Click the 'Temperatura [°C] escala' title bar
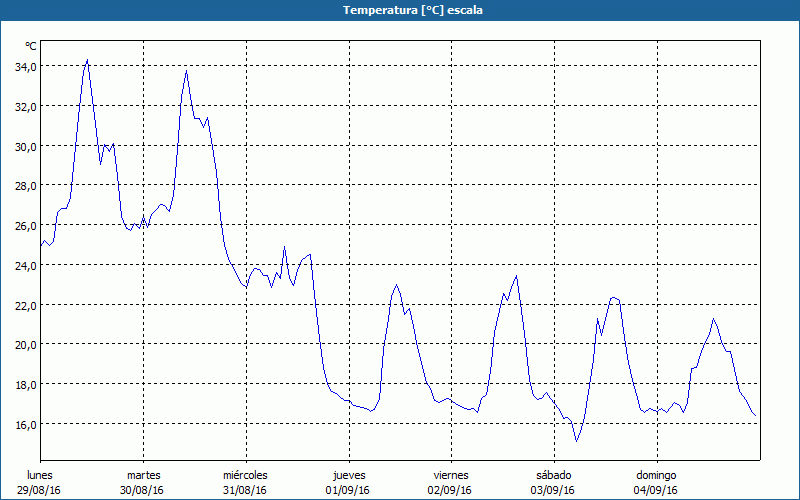800x500 pixels. tap(400, 10)
